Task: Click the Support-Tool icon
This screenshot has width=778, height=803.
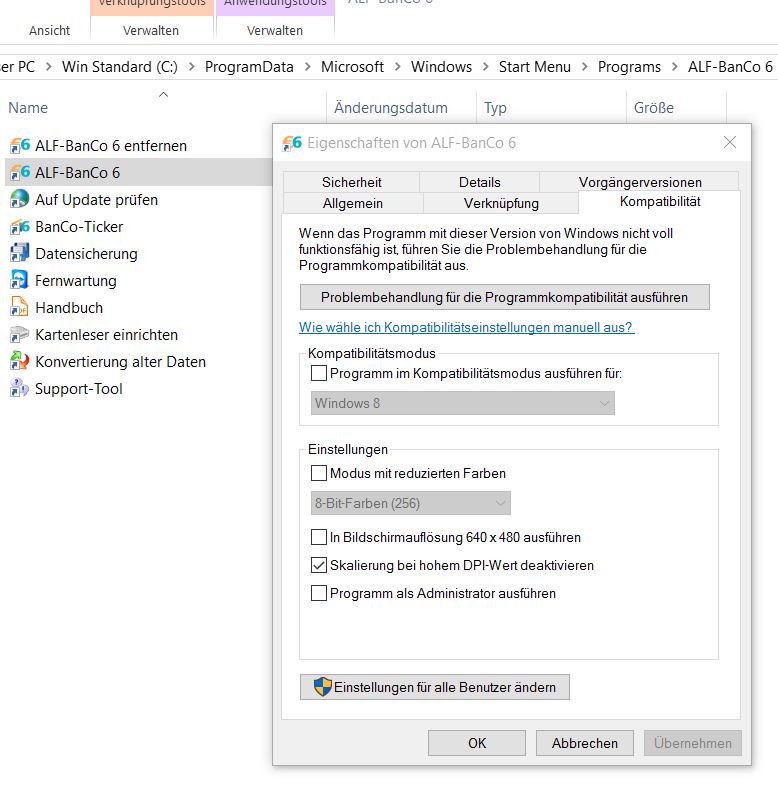Action: click(x=20, y=389)
